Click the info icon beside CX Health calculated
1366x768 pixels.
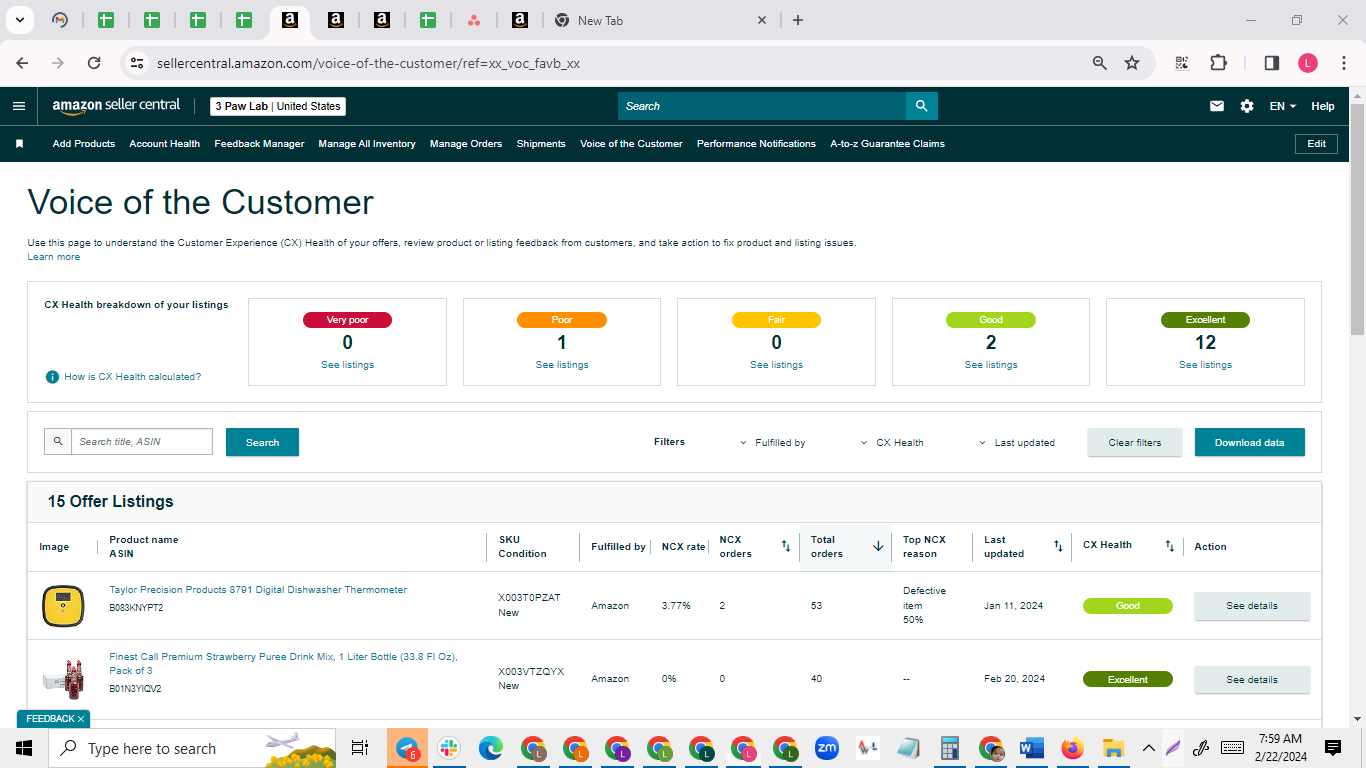click(52, 377)
